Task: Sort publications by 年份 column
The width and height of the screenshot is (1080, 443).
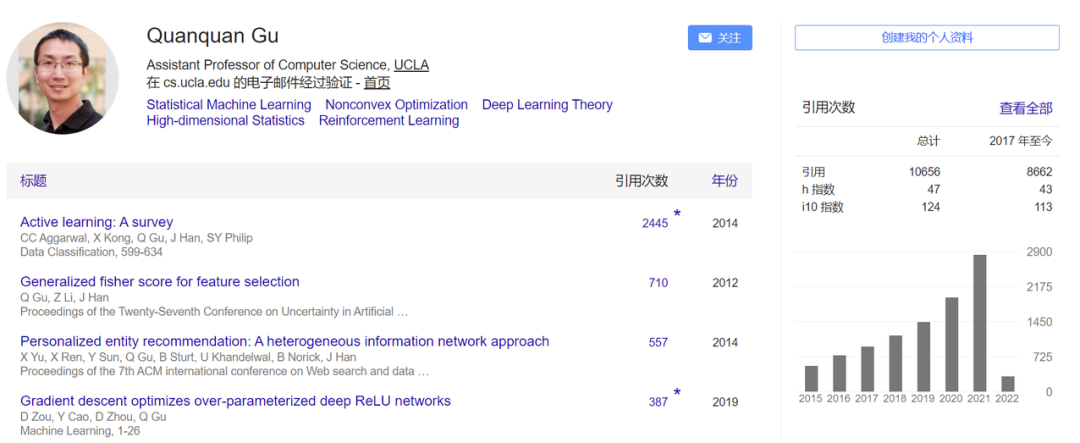Action: 725,181
